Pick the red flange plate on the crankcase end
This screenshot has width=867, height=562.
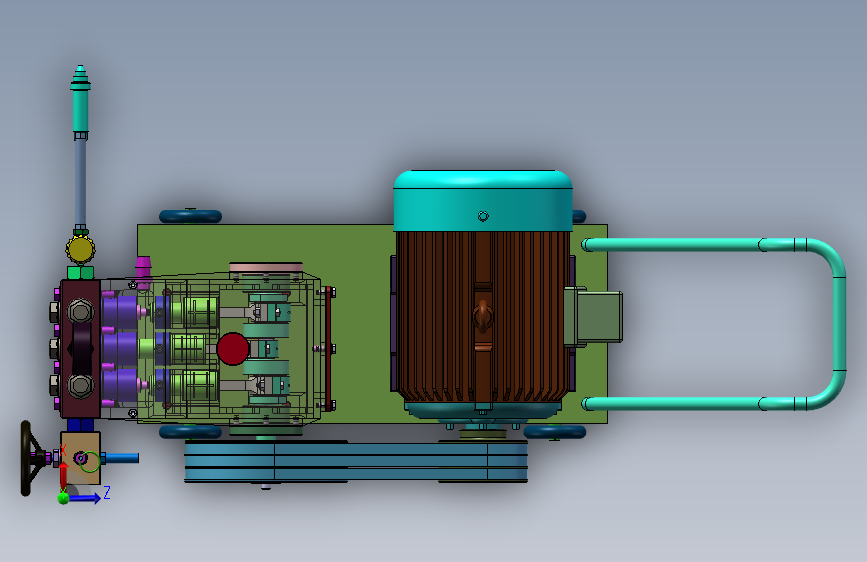pos(328,348)
